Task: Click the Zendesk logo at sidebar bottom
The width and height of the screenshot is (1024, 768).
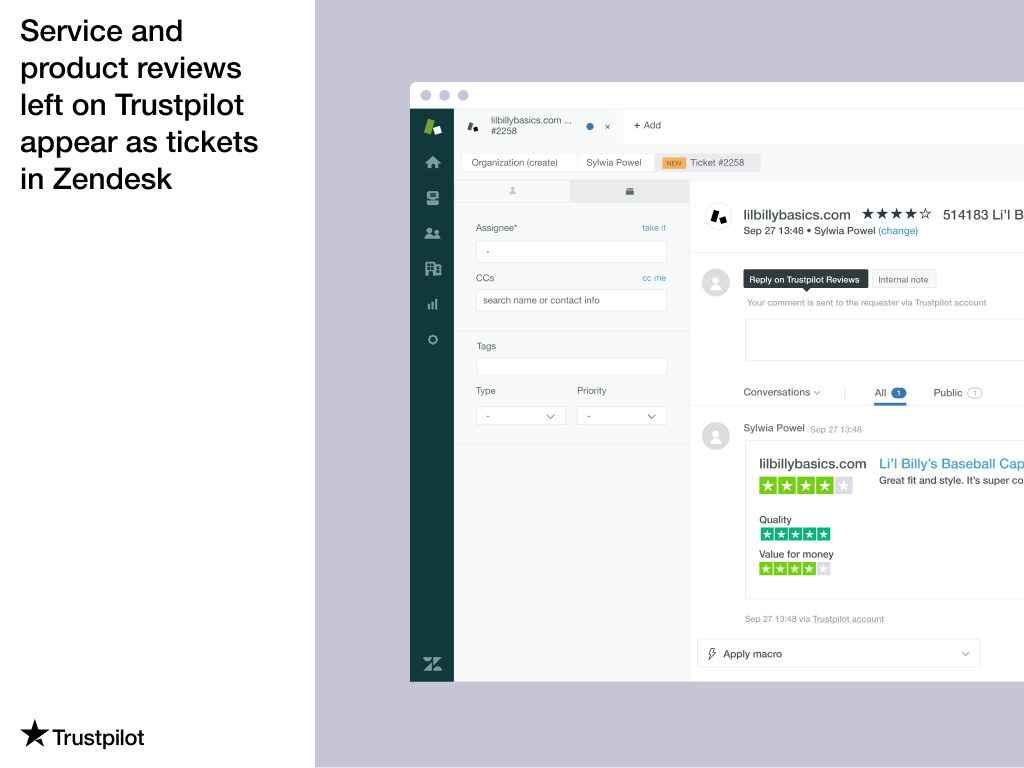Action: 432,663
